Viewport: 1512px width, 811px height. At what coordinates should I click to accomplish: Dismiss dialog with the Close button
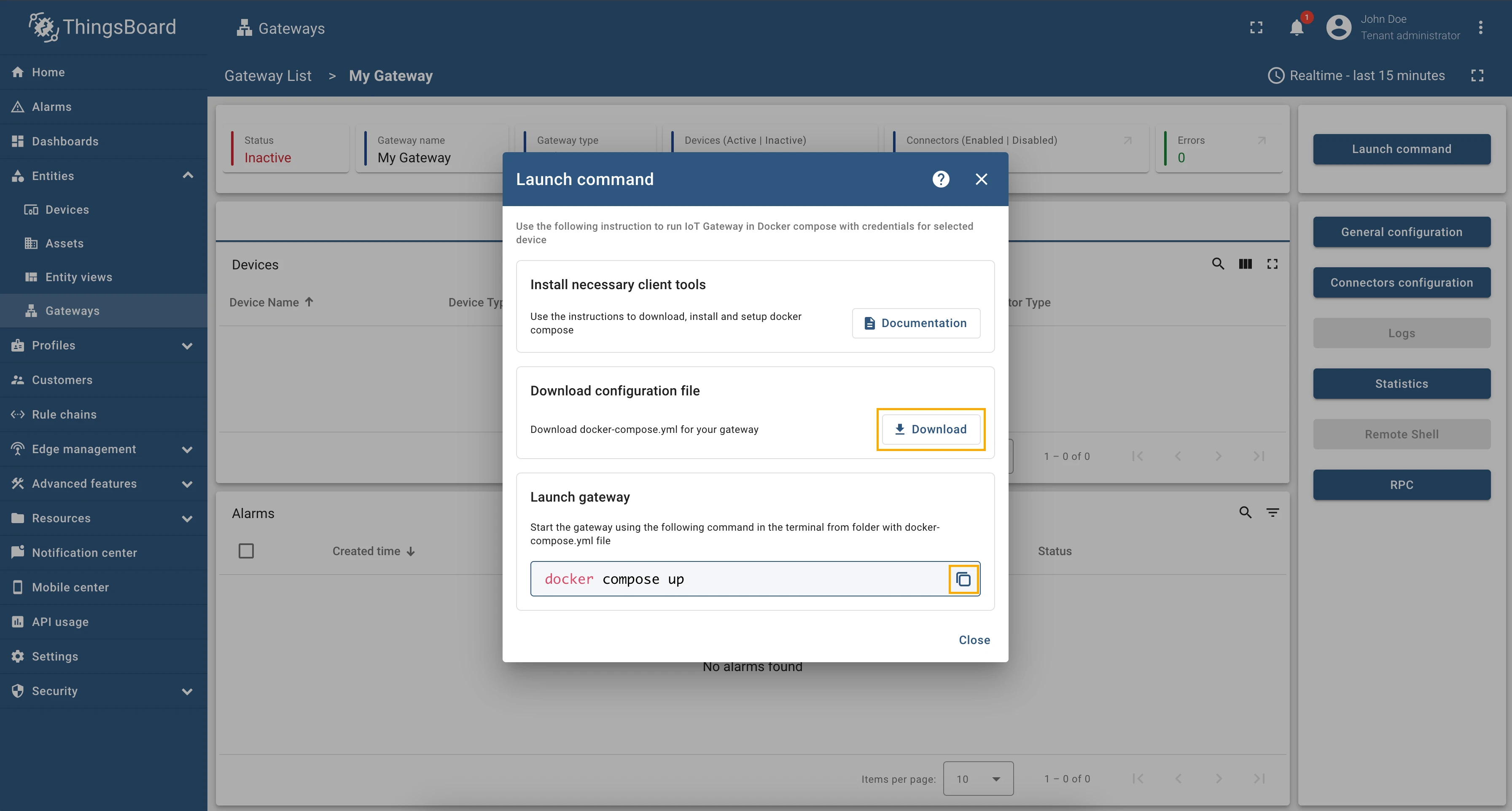(974, 640)
